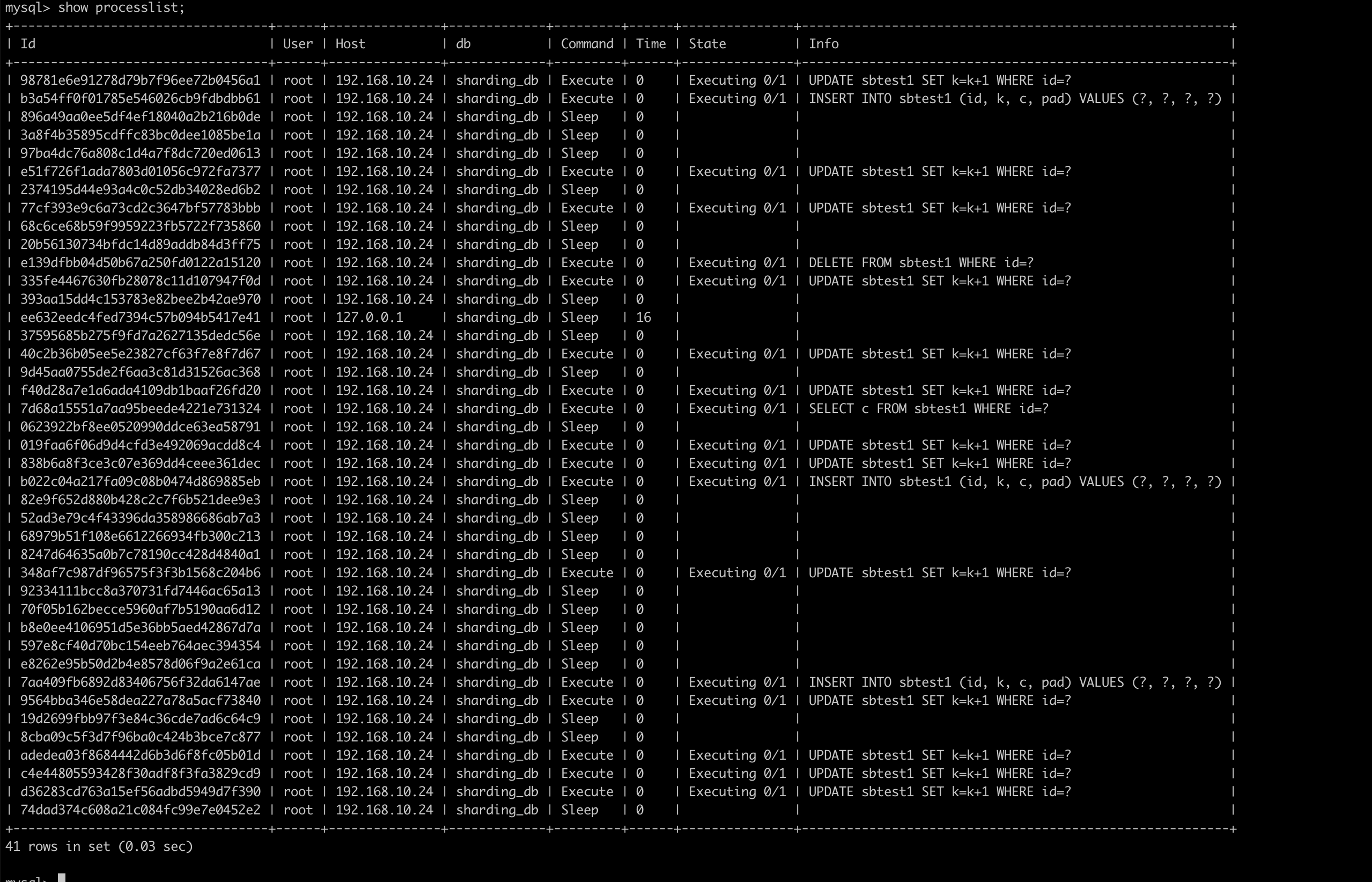Click process id ee632eedc4fed7394c57b094b5417e41
Viewport: 1372px width, 882px height.
pyautogui.click(x=141, y=317)
